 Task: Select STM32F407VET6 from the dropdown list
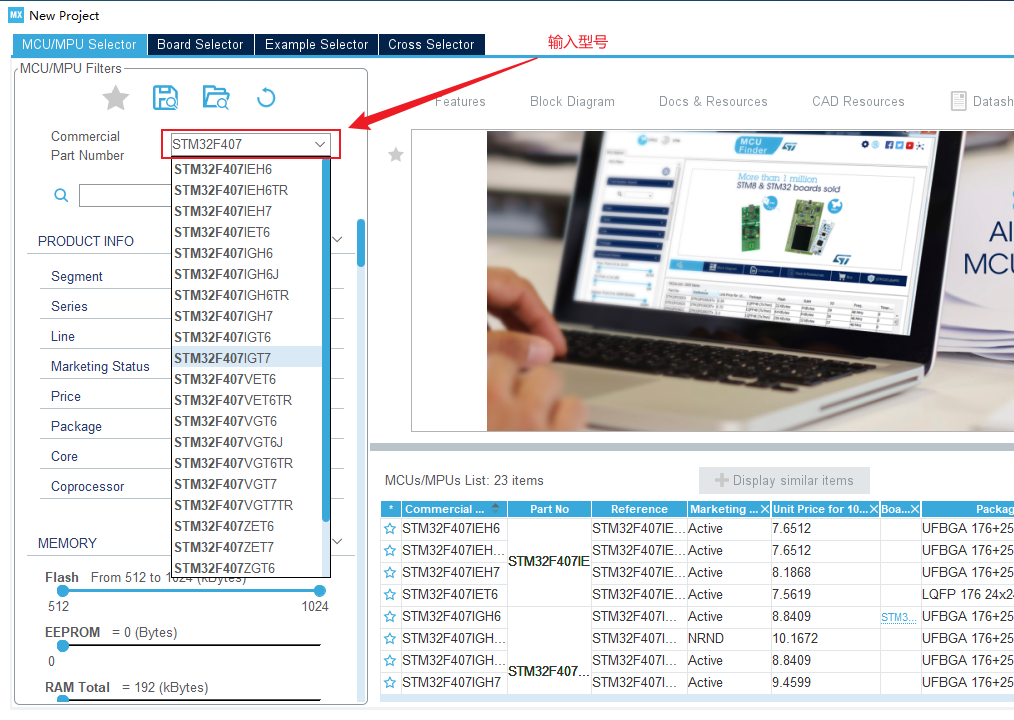click(225, 379)
